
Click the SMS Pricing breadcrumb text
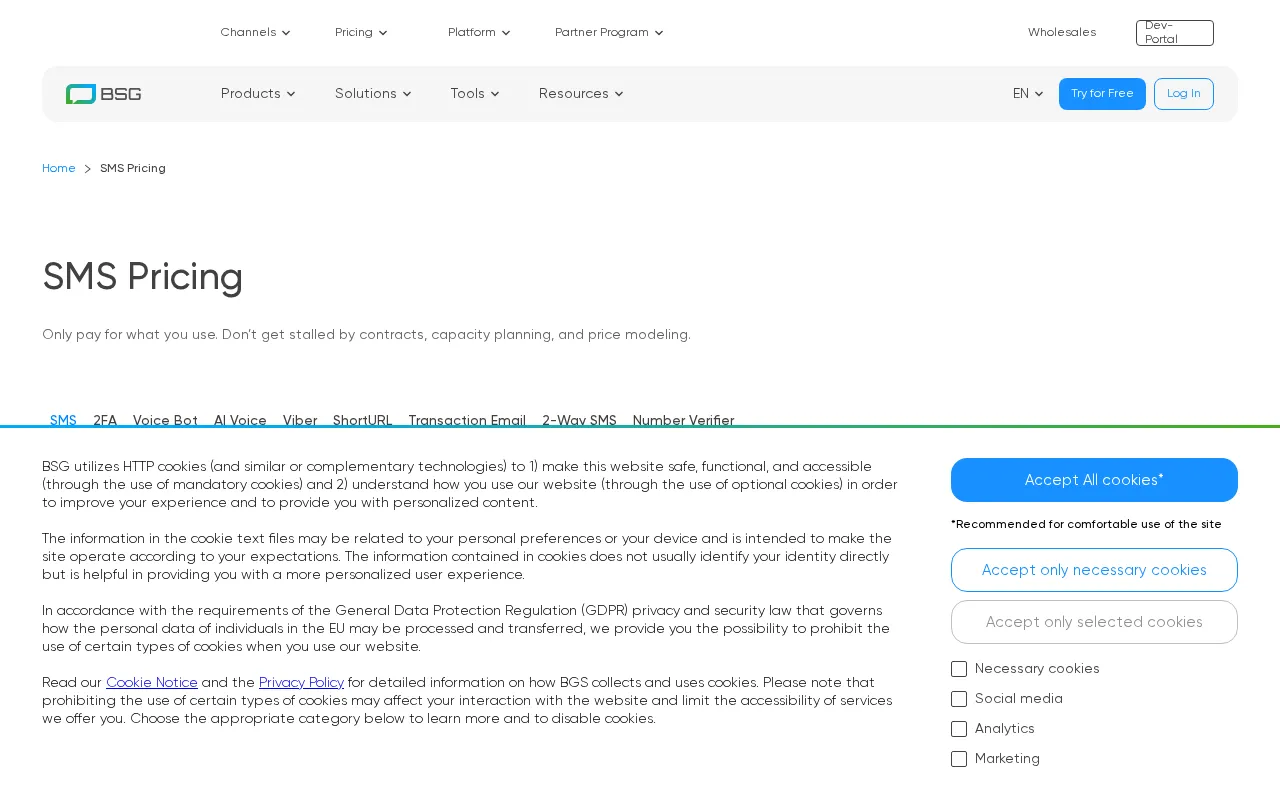click(133, 168)
